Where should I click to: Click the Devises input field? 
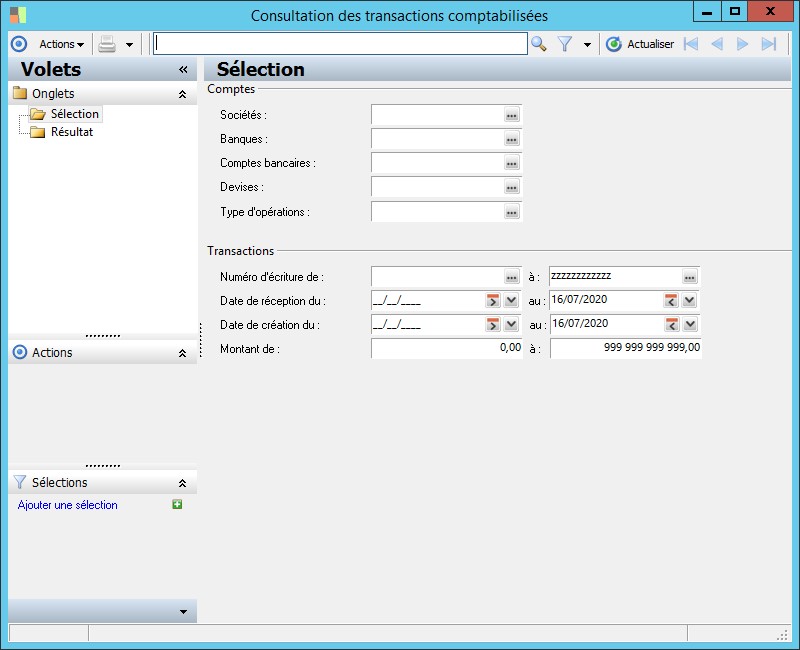(x=437, y=188)
